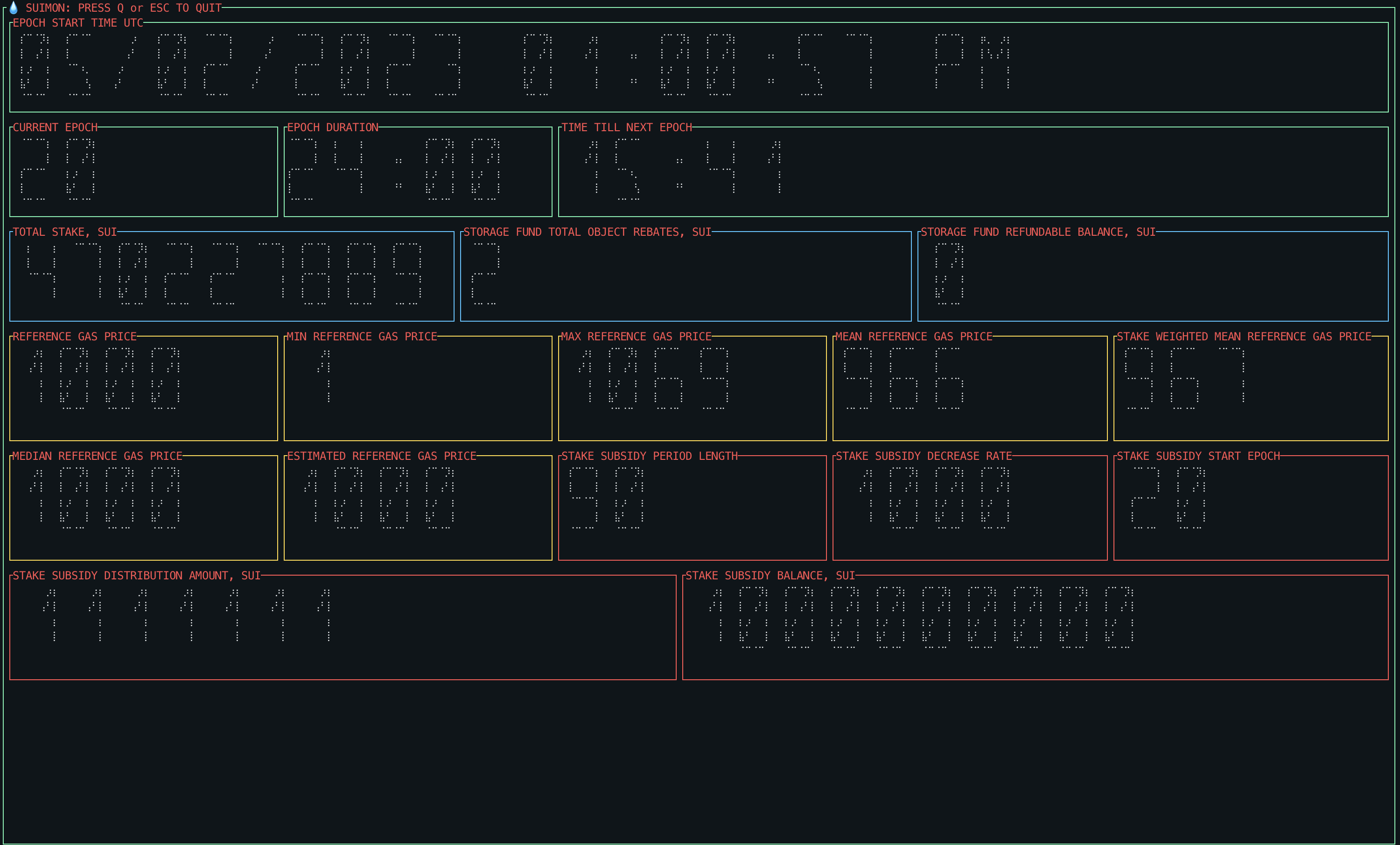Click the SUIMON press Q to quit title
The width and height of the screenshot is (1400, 845).
(123, 8)
